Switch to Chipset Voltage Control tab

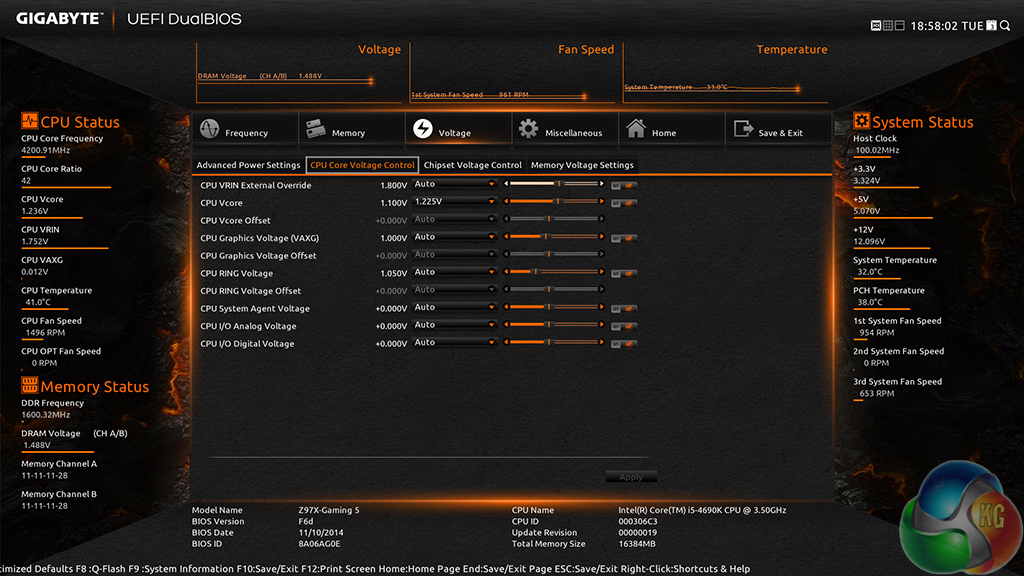[x=473, y=165]
